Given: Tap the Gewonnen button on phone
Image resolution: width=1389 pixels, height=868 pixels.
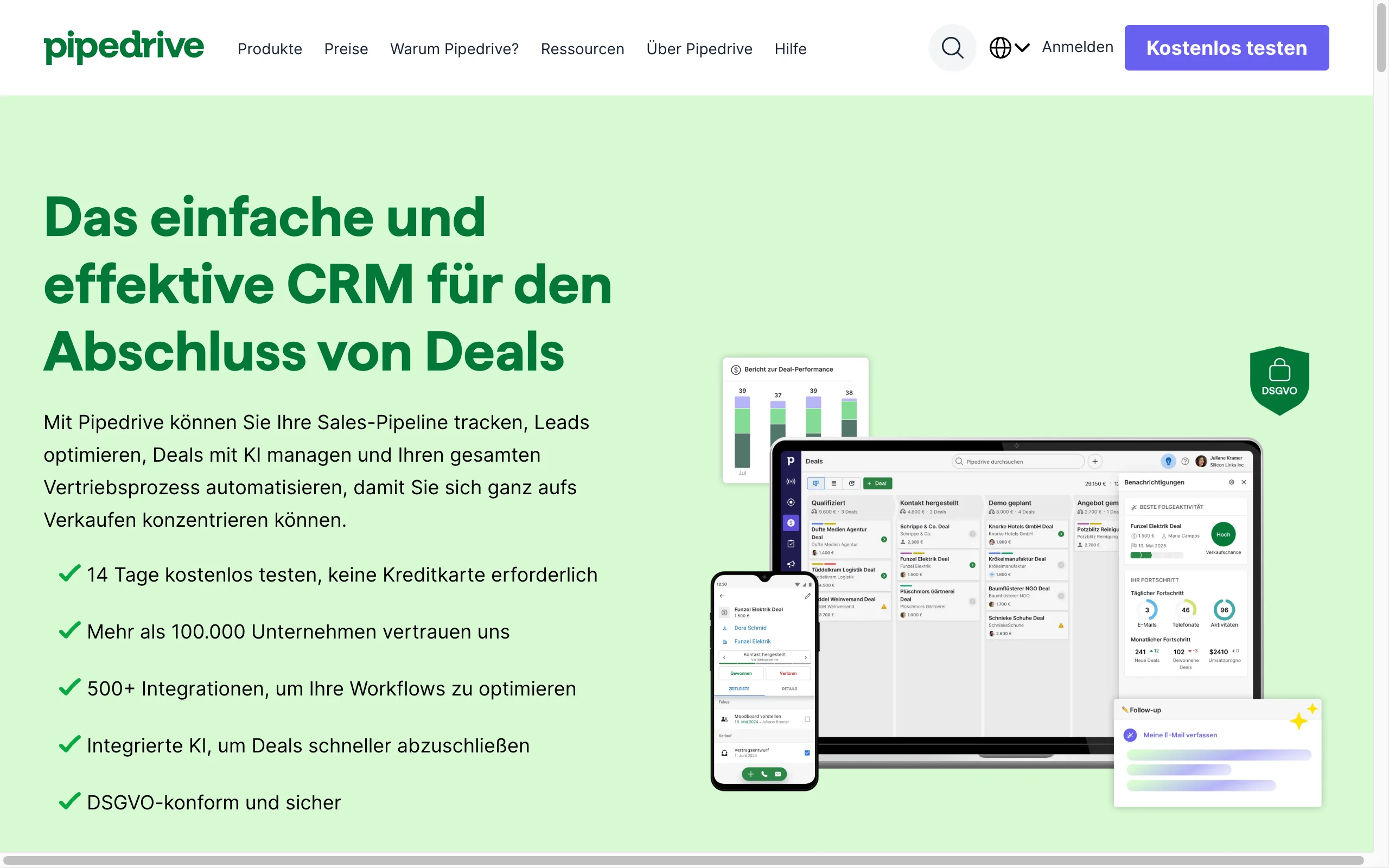Looking at the screenshot, I should (741, 673).
